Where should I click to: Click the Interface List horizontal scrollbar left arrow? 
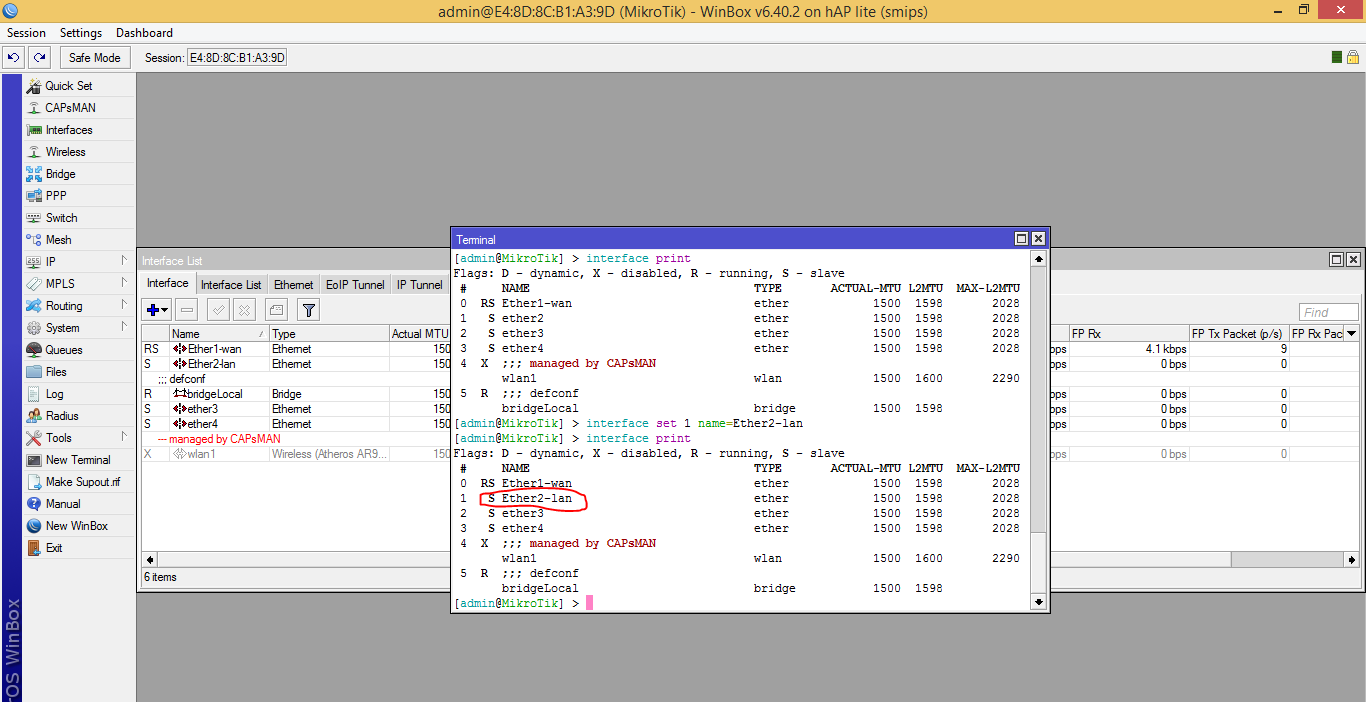(149, 560)
